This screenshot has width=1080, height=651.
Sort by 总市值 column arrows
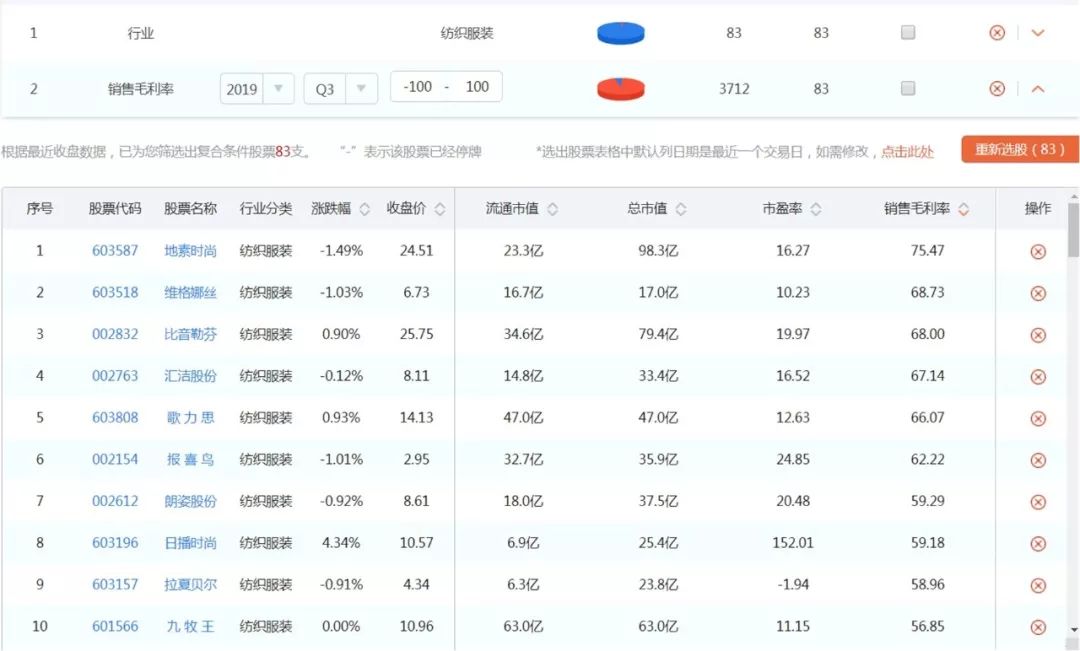click(681, 209)
